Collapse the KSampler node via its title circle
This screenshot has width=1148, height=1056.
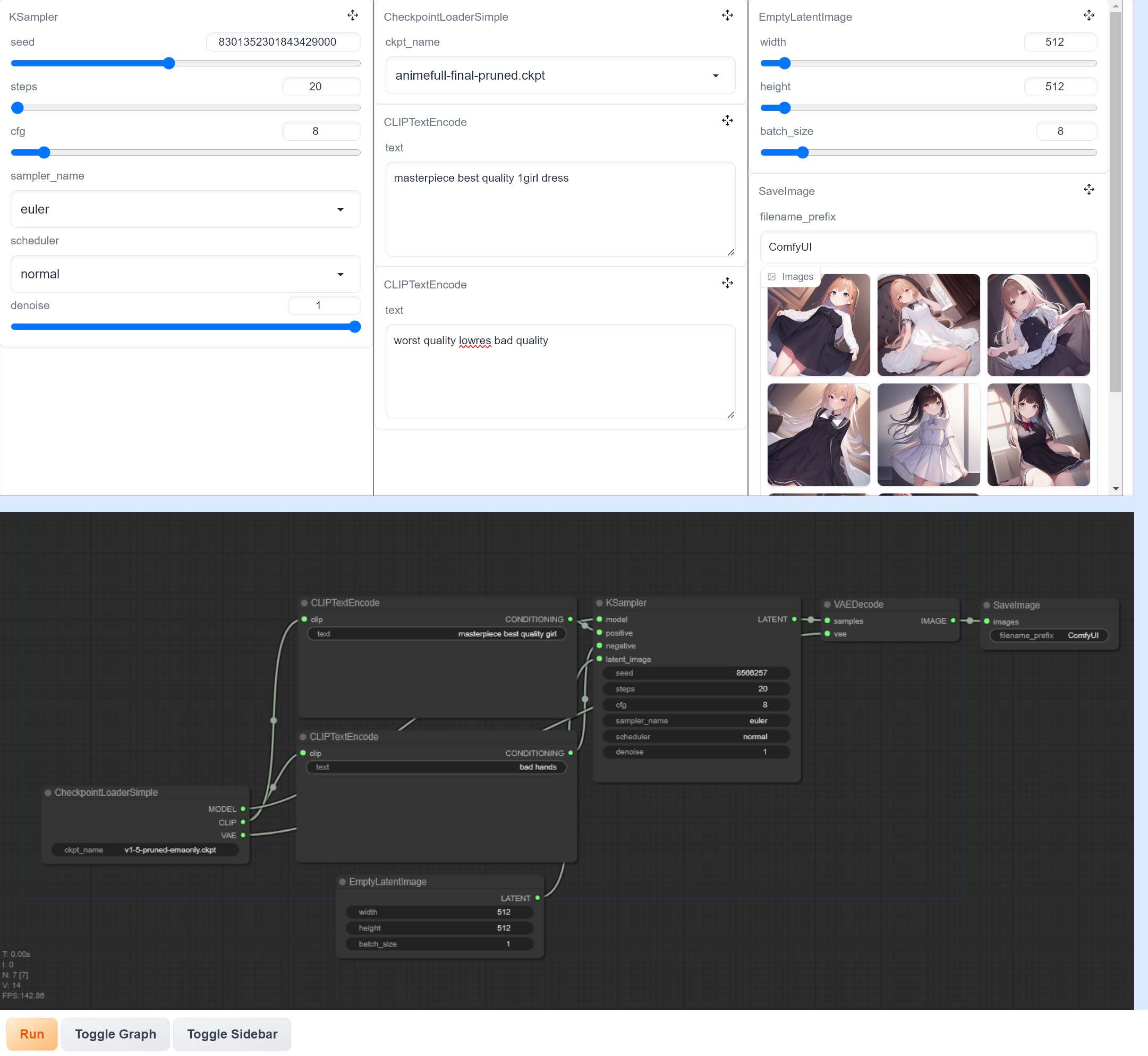tap(599, 603)
